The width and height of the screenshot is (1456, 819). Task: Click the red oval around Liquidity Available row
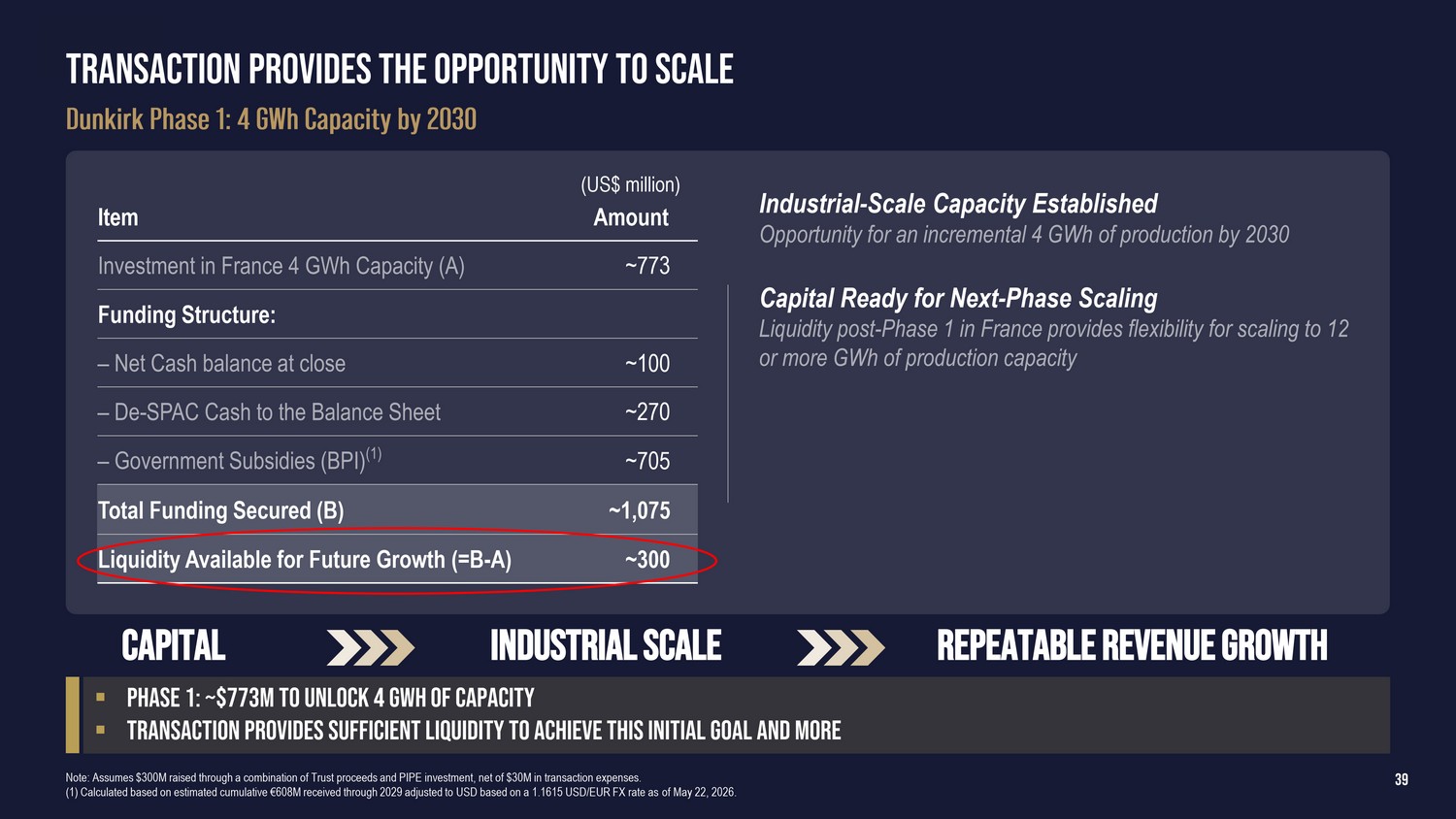(x=397, y=560)
